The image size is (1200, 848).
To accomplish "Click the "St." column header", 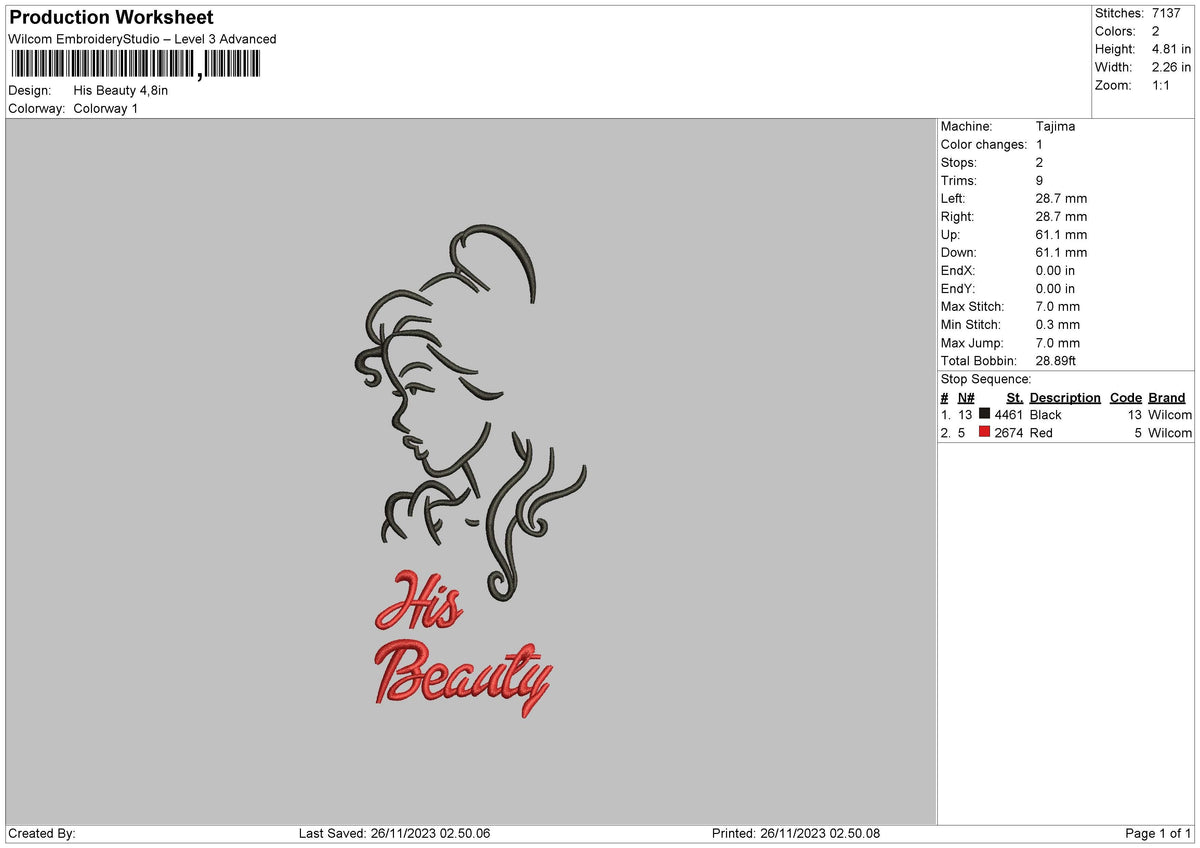I will 1015,397.
